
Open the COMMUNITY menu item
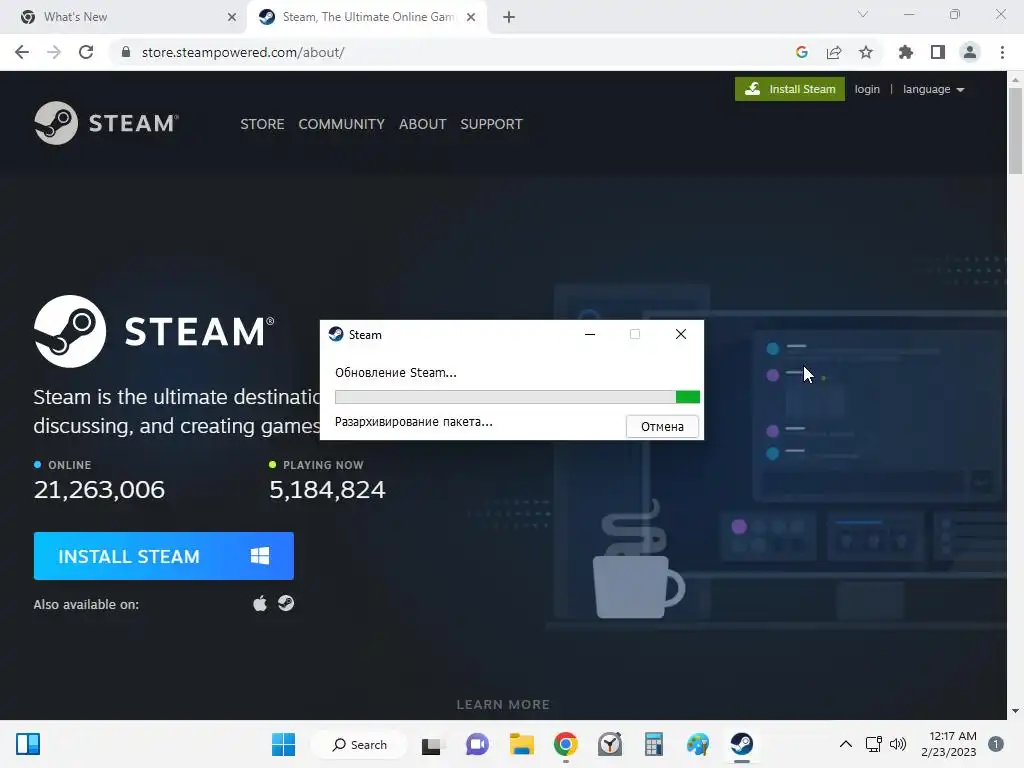tap(342, 124)
